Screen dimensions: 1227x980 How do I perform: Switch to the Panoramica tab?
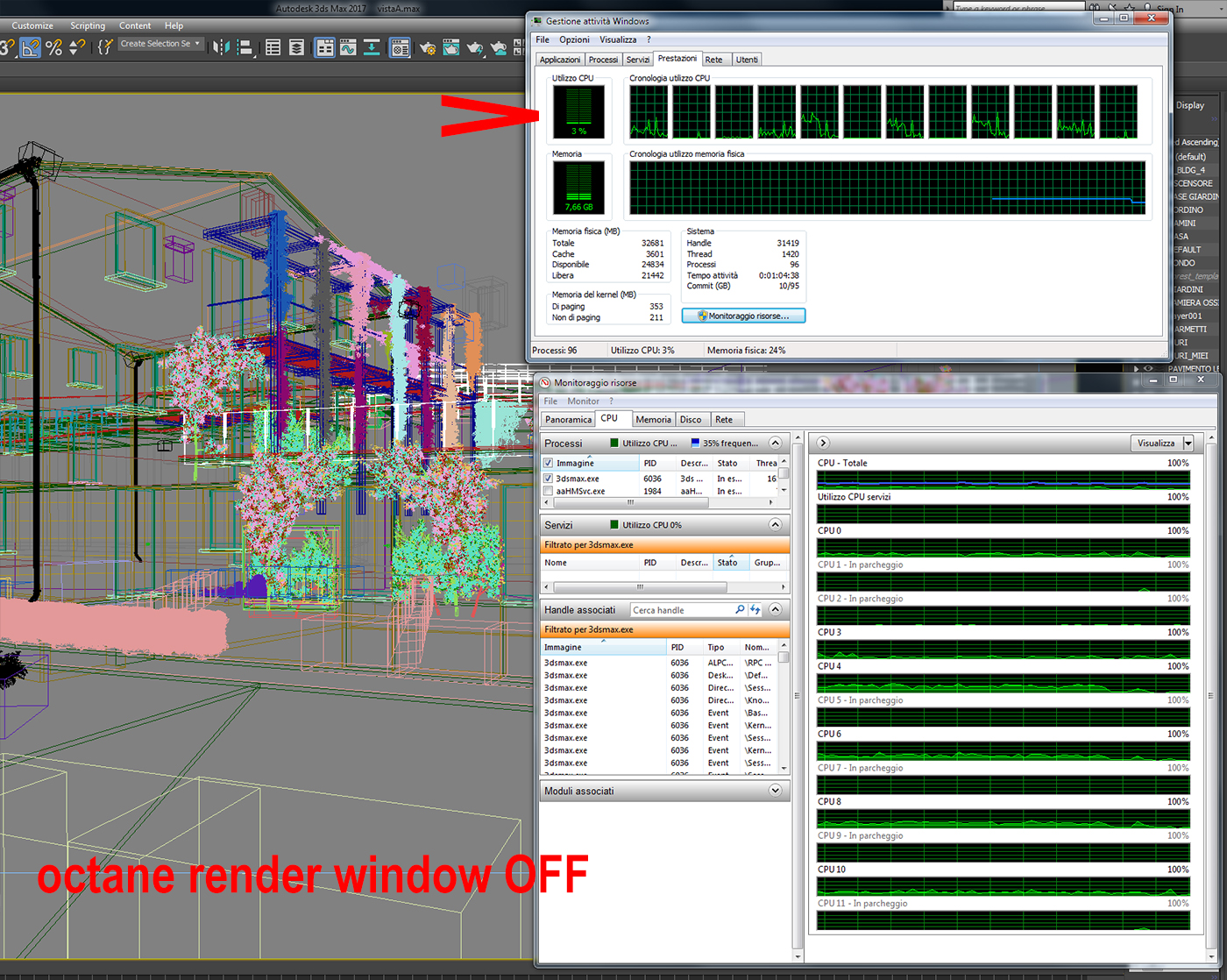click(569, 420)
